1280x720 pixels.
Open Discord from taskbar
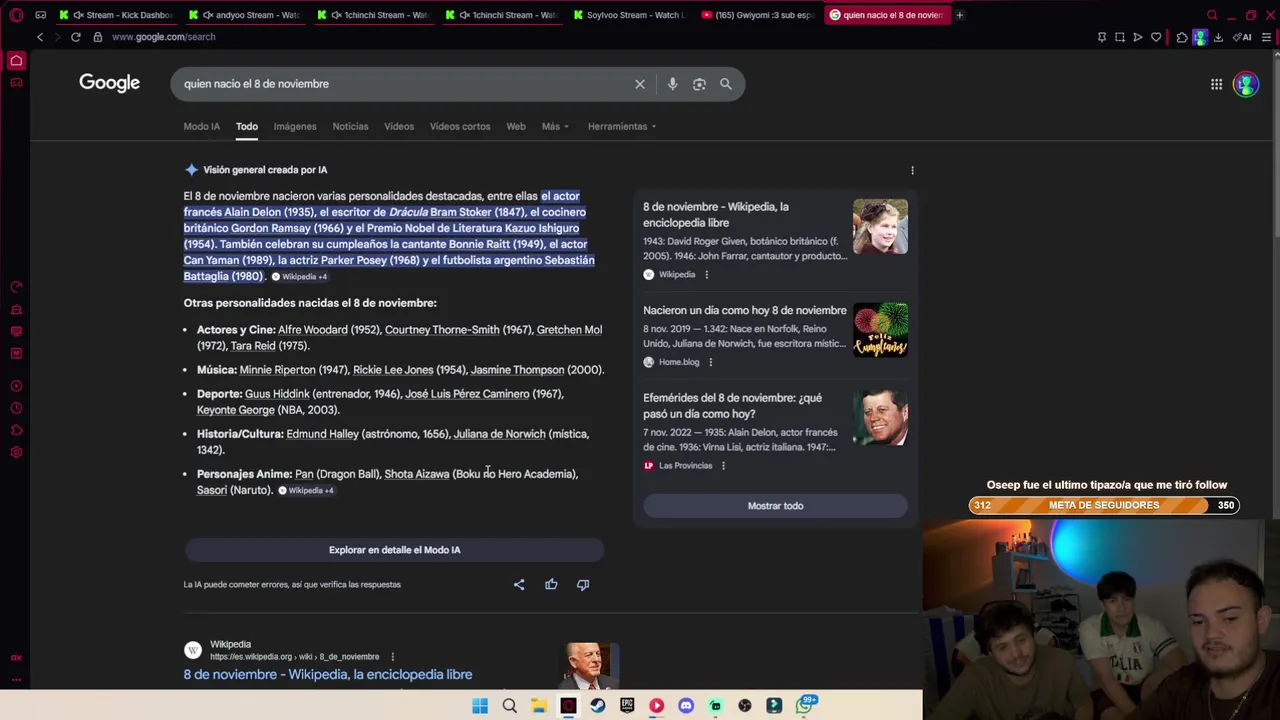686,706
